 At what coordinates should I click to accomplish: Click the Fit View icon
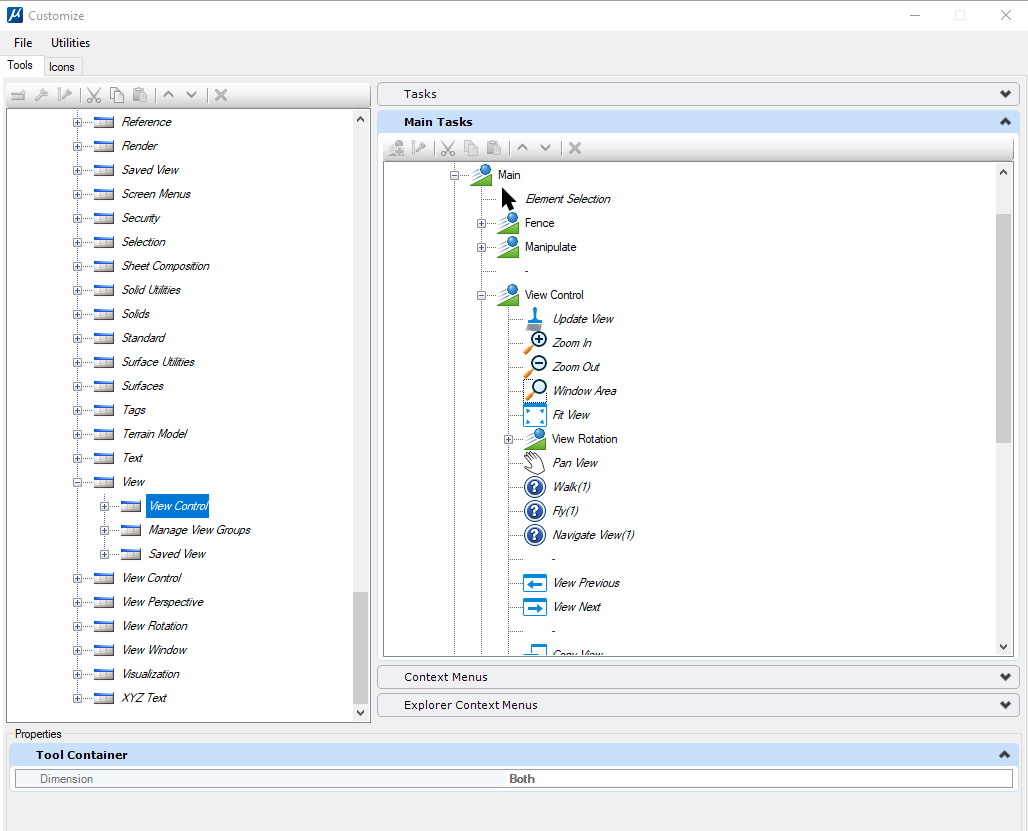pyautogui.click(x=535, y=415)
